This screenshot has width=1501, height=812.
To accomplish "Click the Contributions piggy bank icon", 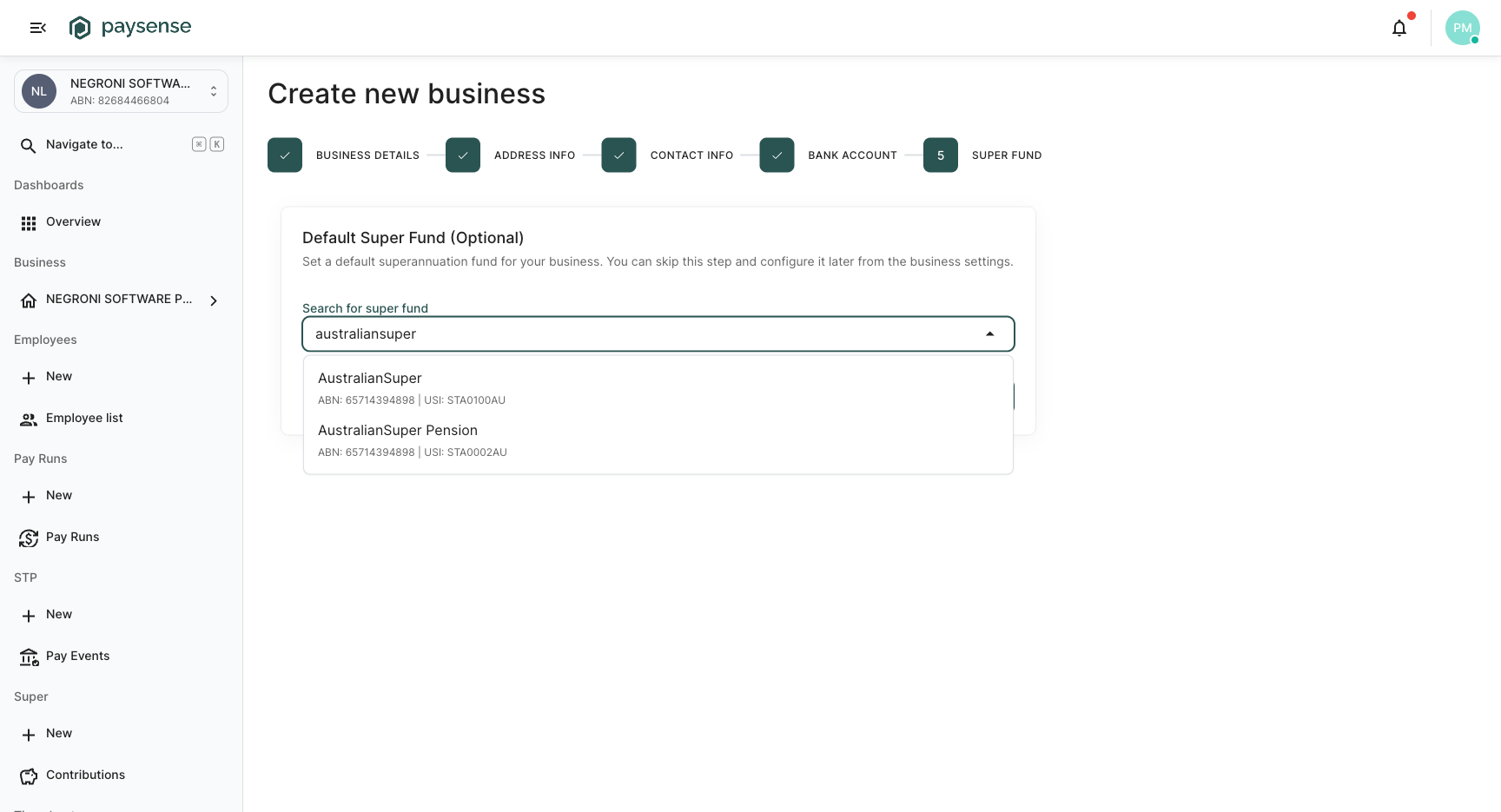I will [x=29, y=776].
